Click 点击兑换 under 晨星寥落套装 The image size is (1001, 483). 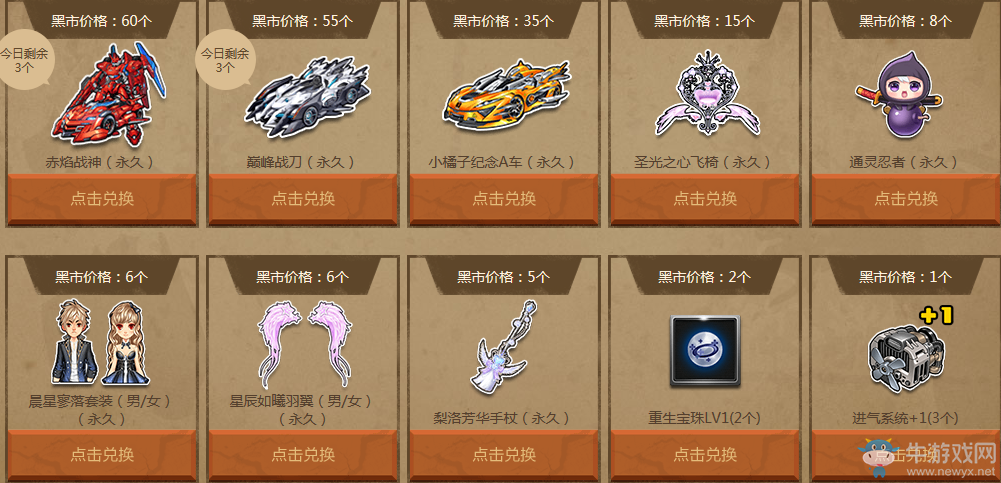[x=102, y=455]
